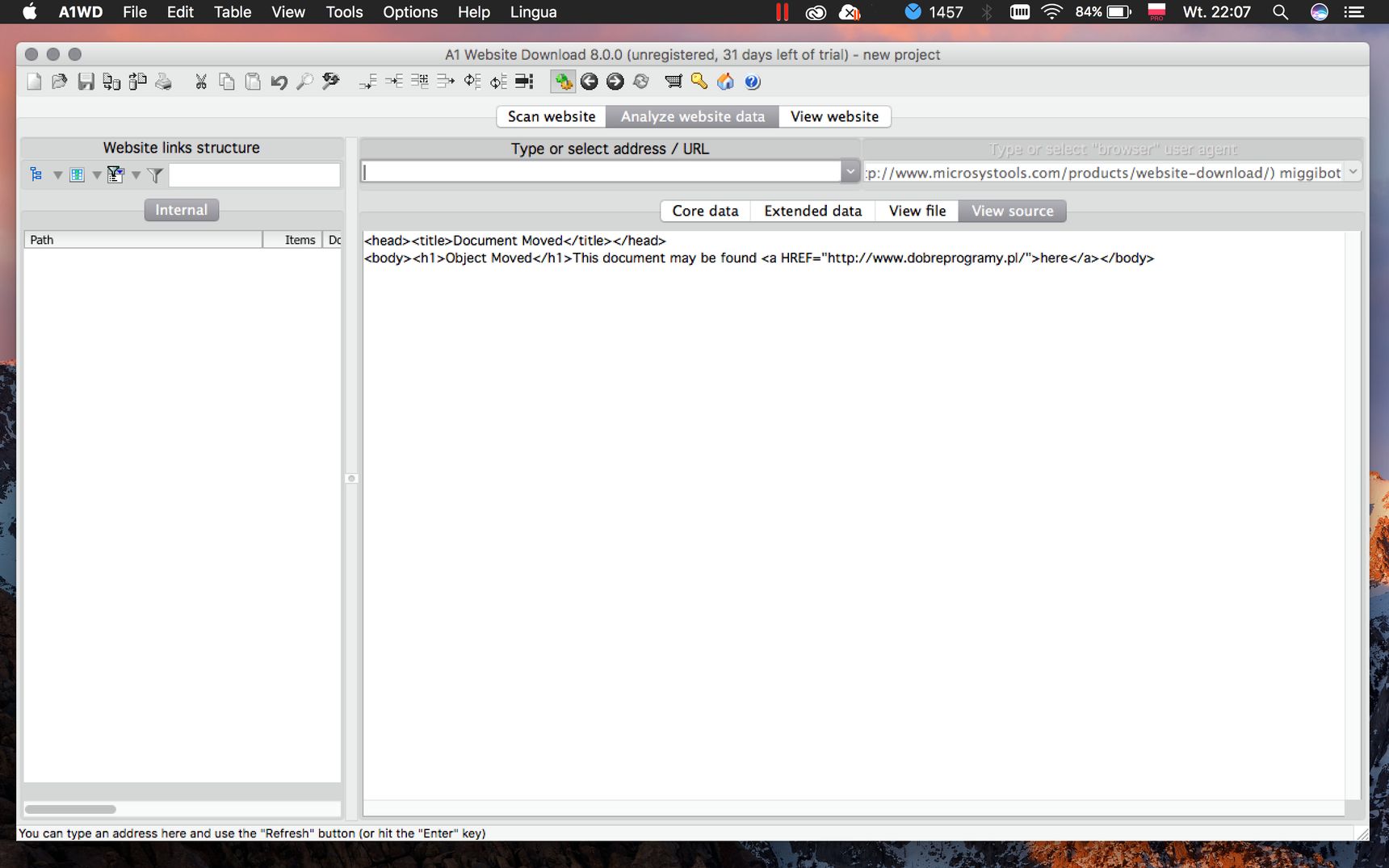The height and width of the screenshot is (868, 1389).
Task: Click the Save project floppy disk icon
Action: [86, 82]
